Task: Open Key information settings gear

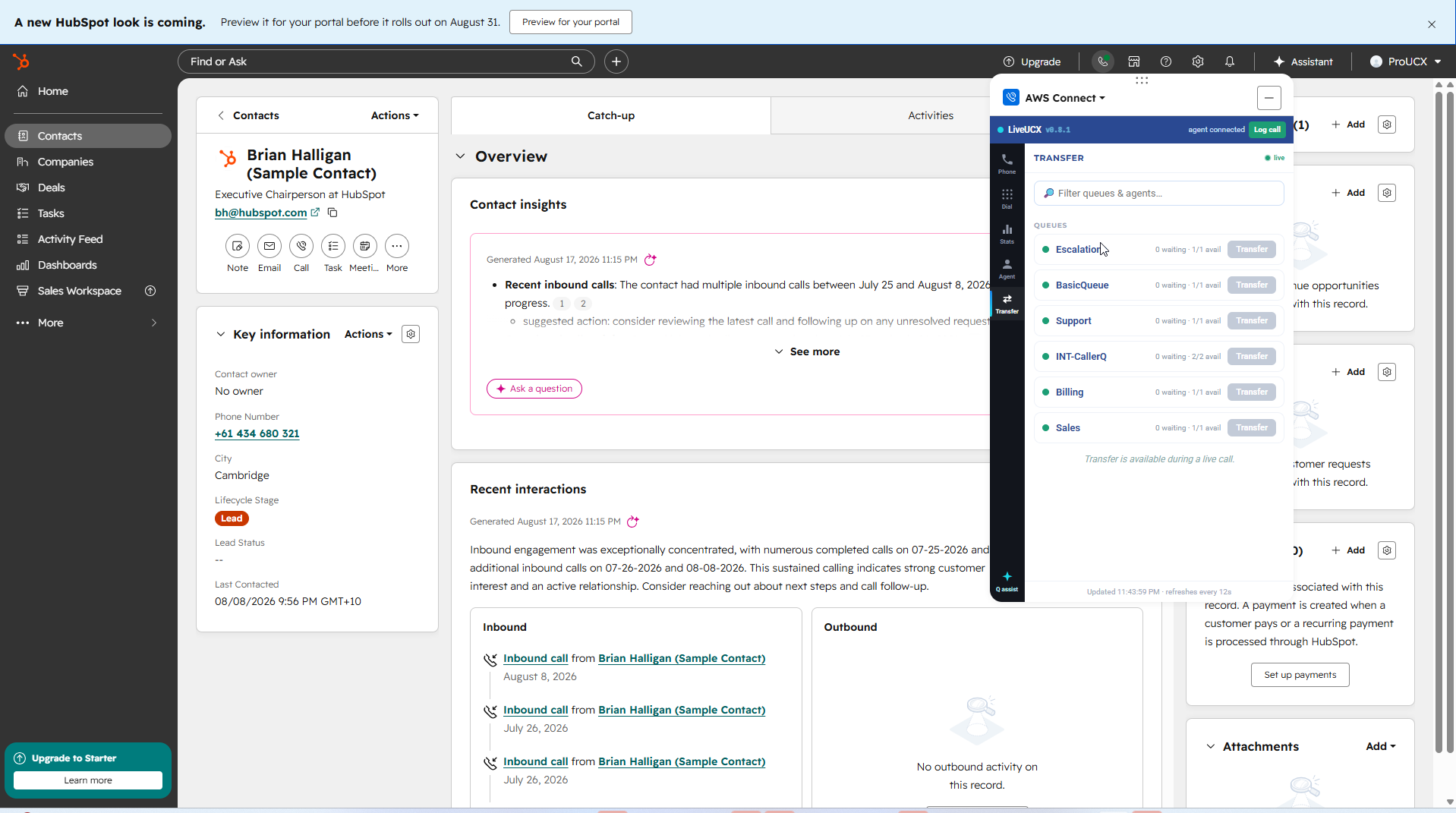Action: pyautogui.click(x=411, y=334)
